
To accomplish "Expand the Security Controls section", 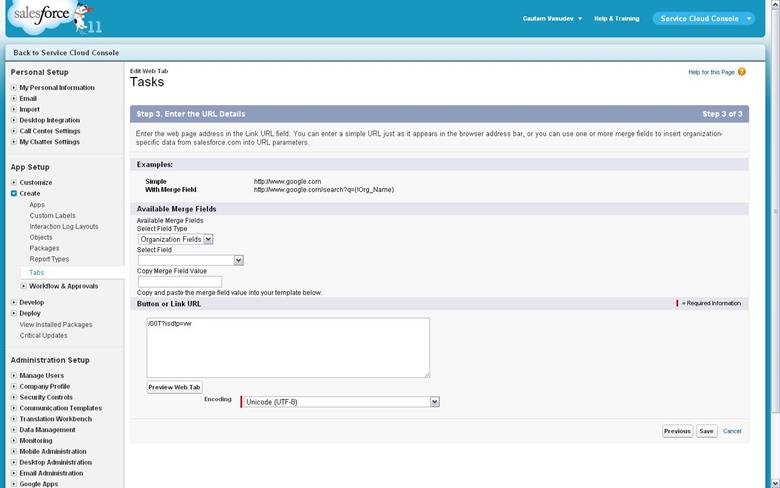I will point(14,397).
